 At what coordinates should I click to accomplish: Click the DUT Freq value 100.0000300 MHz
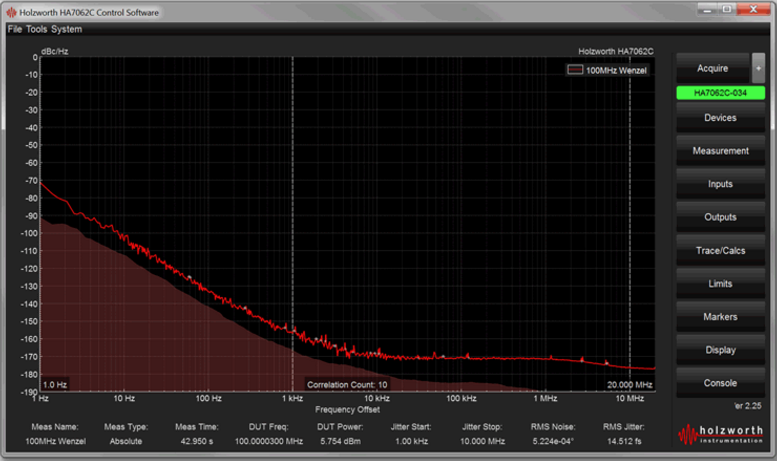[269, 441]
